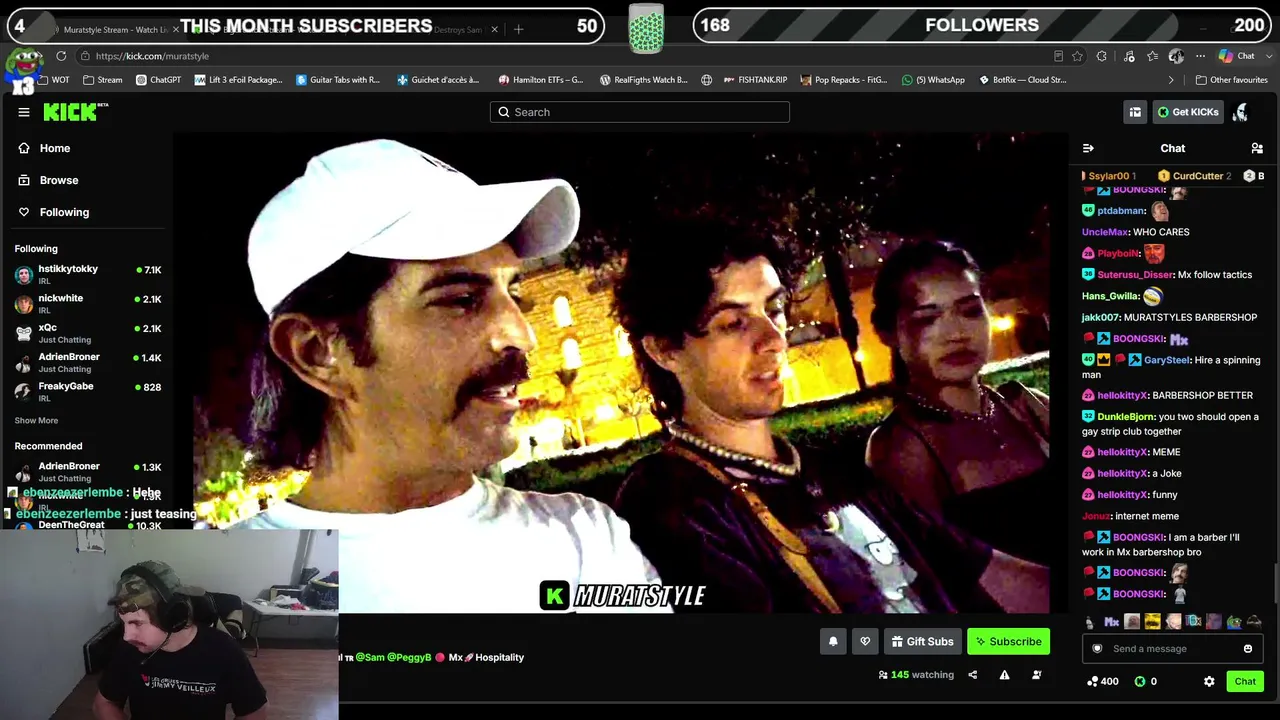Click DunkleBjorn's username in chat
The image size is (1280, 720).
click(x=1125, y=417)
